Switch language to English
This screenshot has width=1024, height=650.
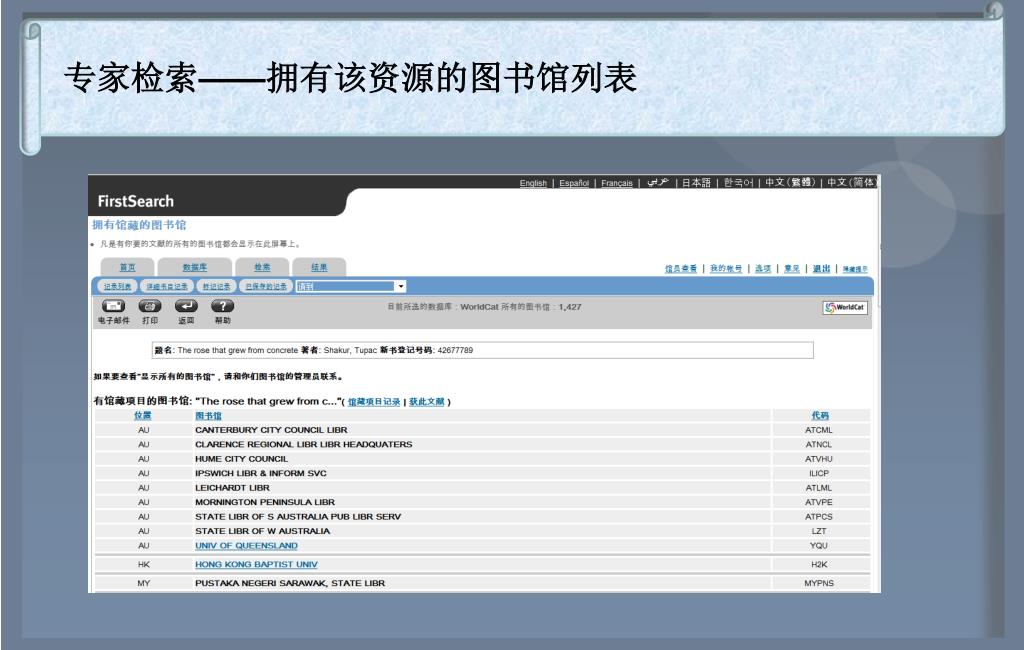point(533,183)
